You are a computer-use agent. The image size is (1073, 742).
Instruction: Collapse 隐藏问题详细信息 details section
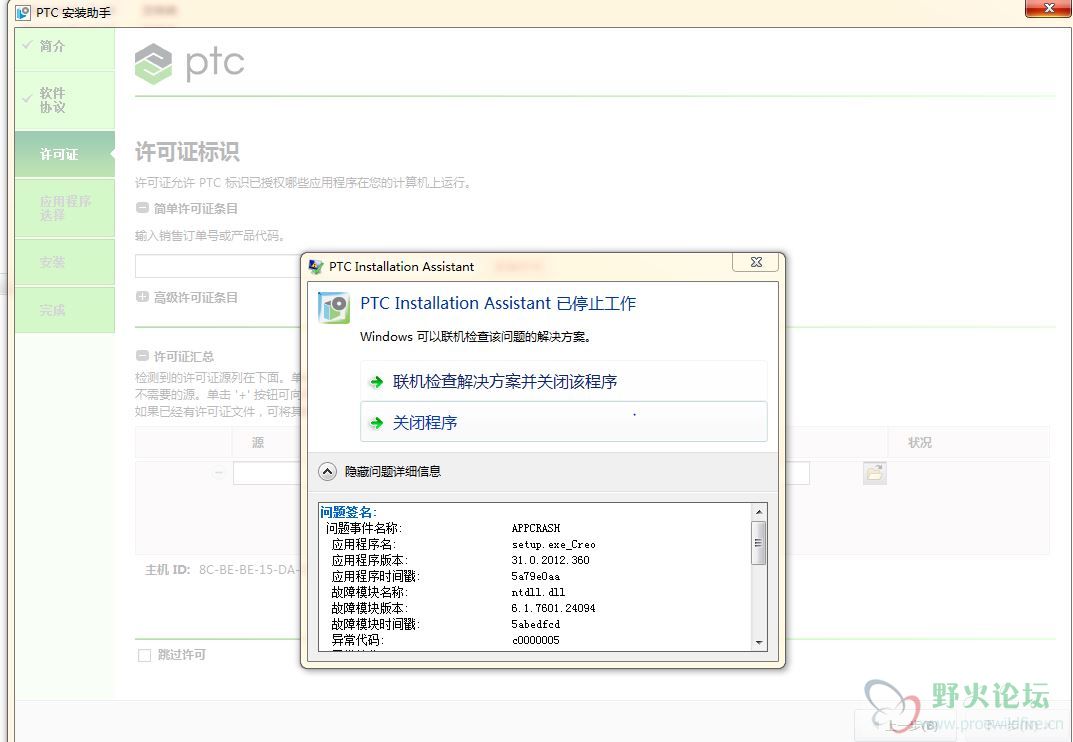click(327, 472)
